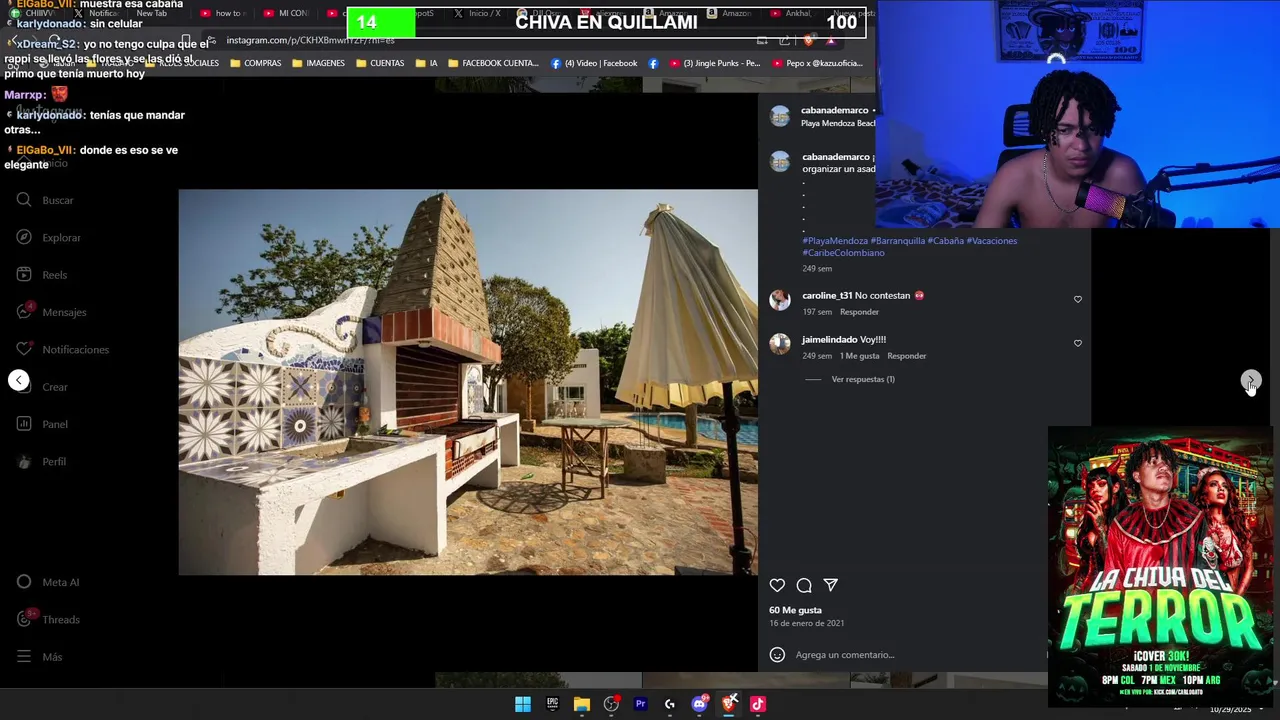Open hashtag #Barranquilla
The height and width of the screenshot is (720, 1280).
coord(897,241)
